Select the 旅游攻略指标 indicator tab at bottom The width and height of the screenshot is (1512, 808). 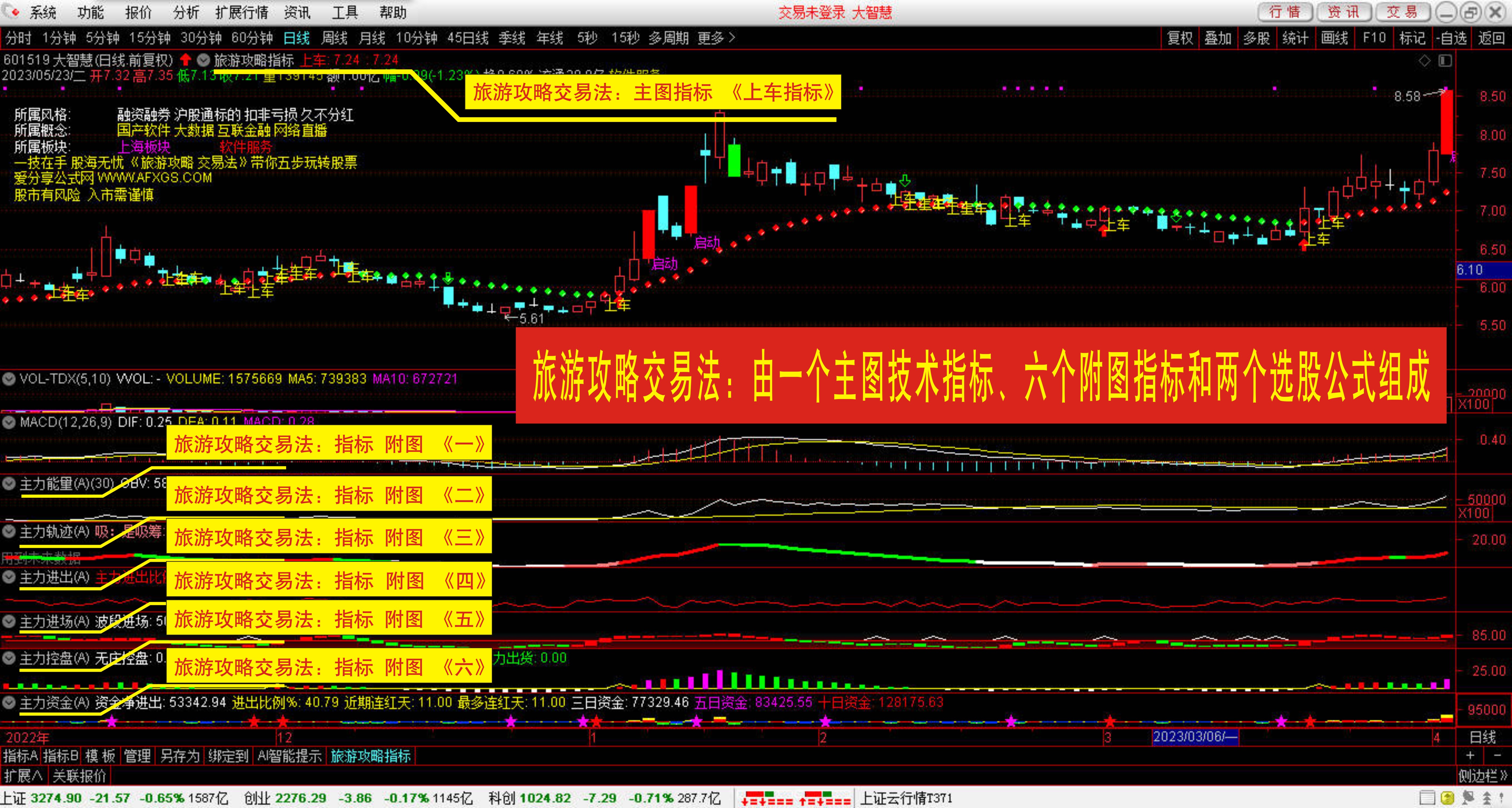tap(370, 756)
